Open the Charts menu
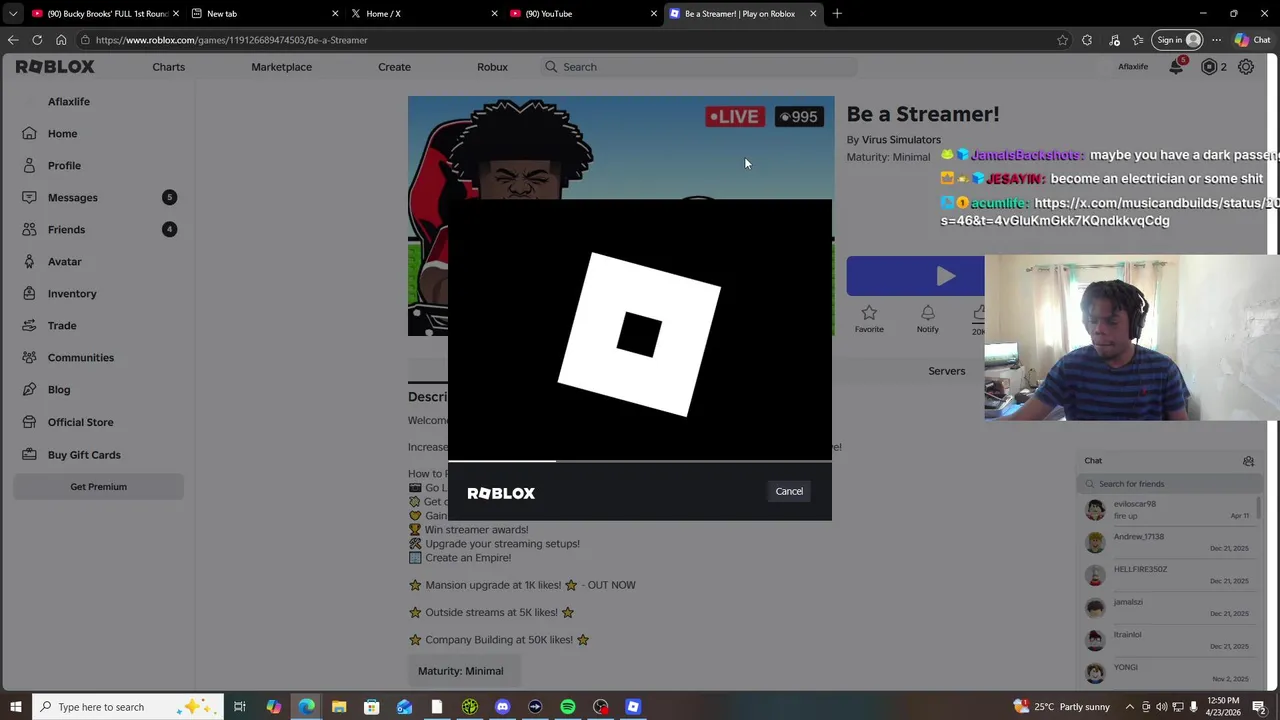This screenshot has width=1280, height=720. [168, 67]
